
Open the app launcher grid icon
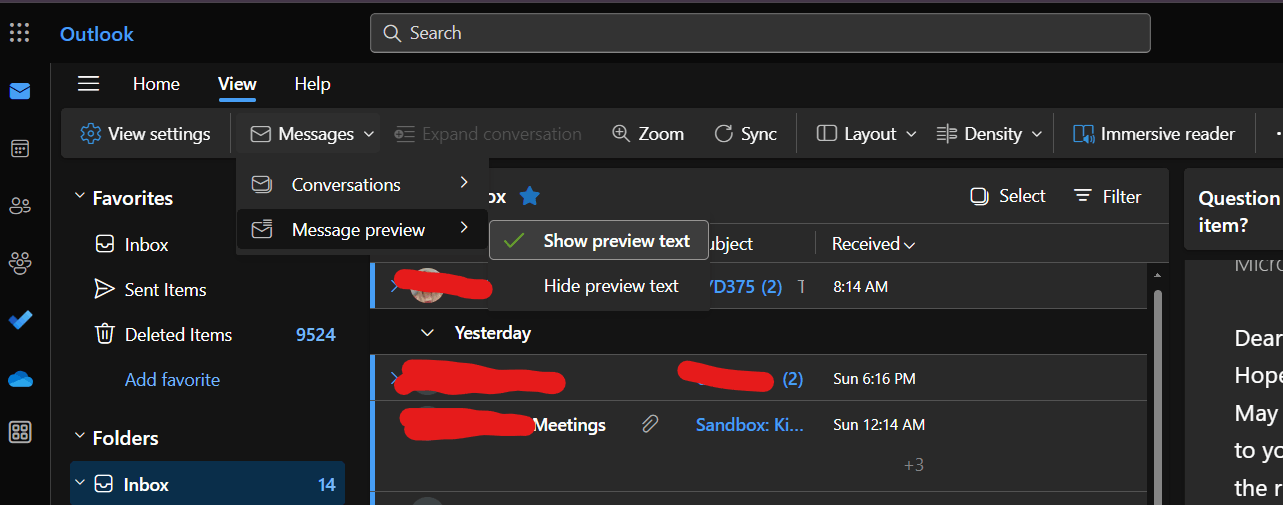click(19, 33)
